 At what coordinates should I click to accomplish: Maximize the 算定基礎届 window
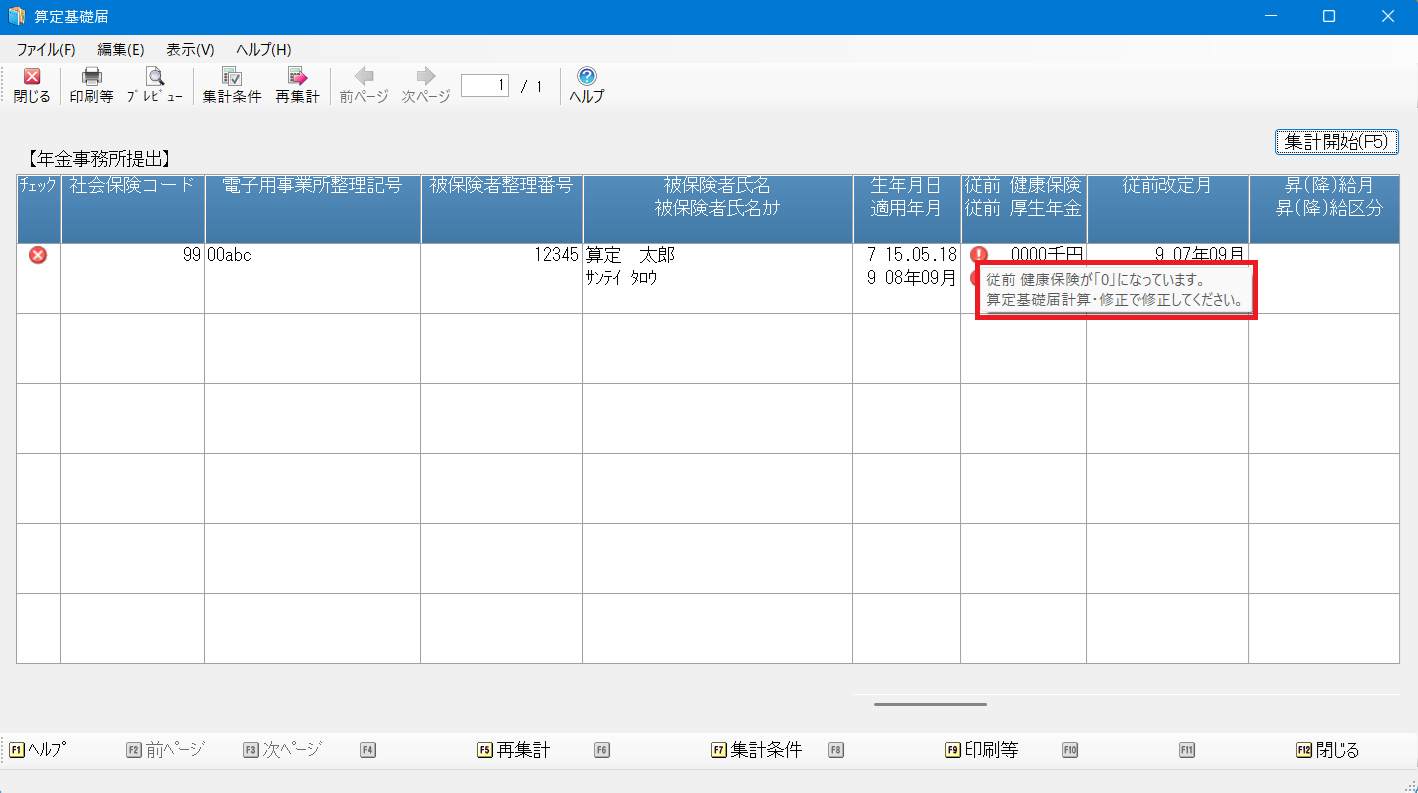[1329, 16]
